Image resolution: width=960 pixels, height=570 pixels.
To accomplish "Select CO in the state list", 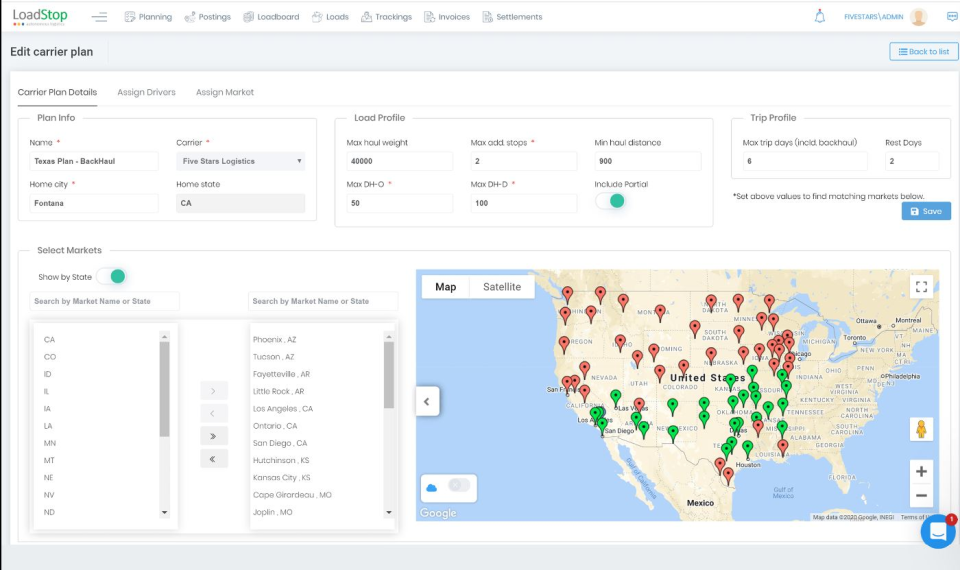I will point(50,357).
